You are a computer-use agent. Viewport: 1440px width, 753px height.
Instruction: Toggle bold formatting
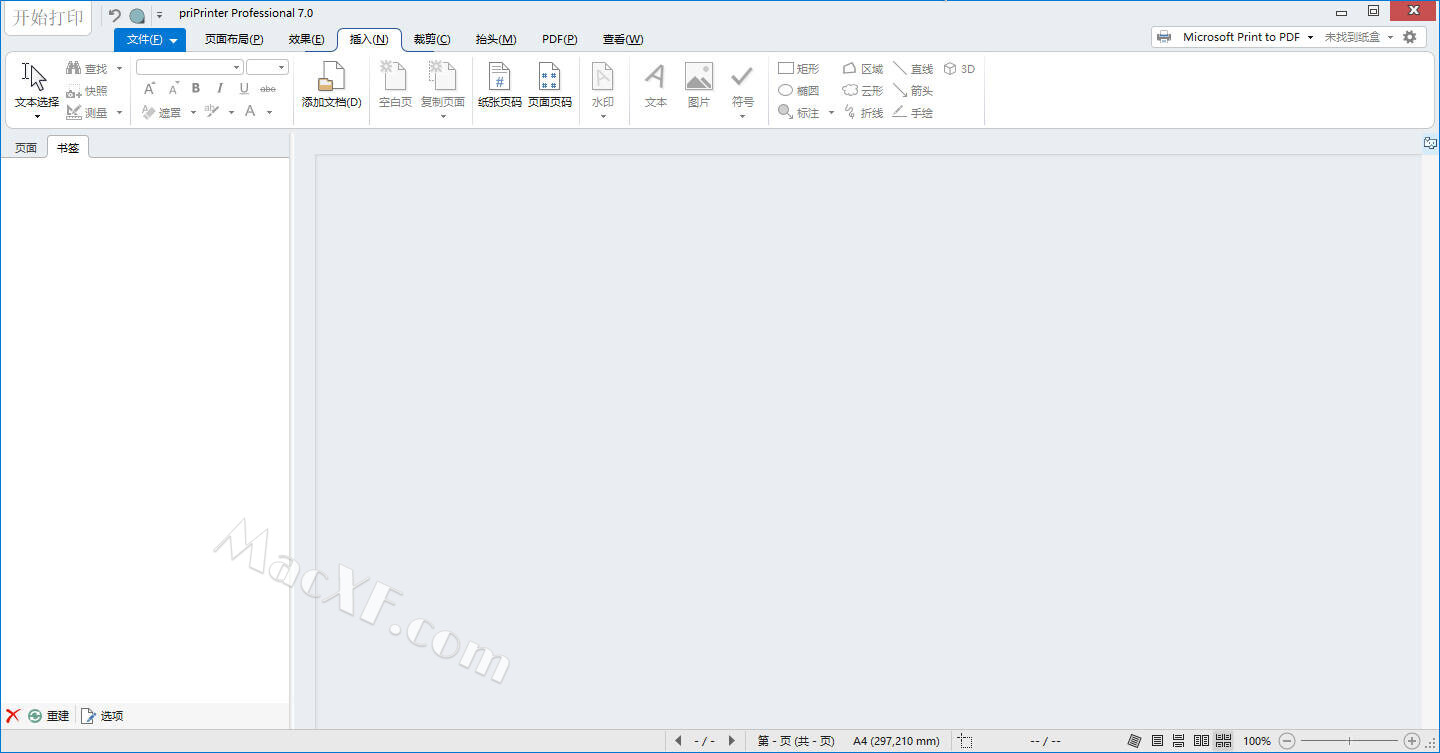pyautogui.click(x=196, y=89)
